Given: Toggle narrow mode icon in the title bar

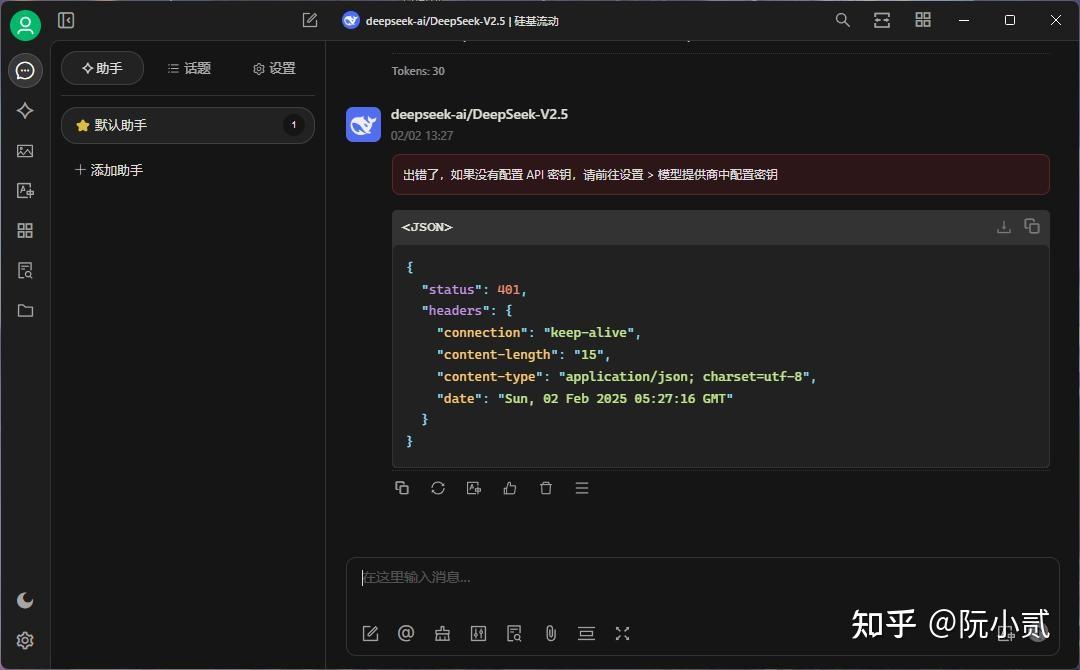Looking at the screenshot, I should (882, 20).
